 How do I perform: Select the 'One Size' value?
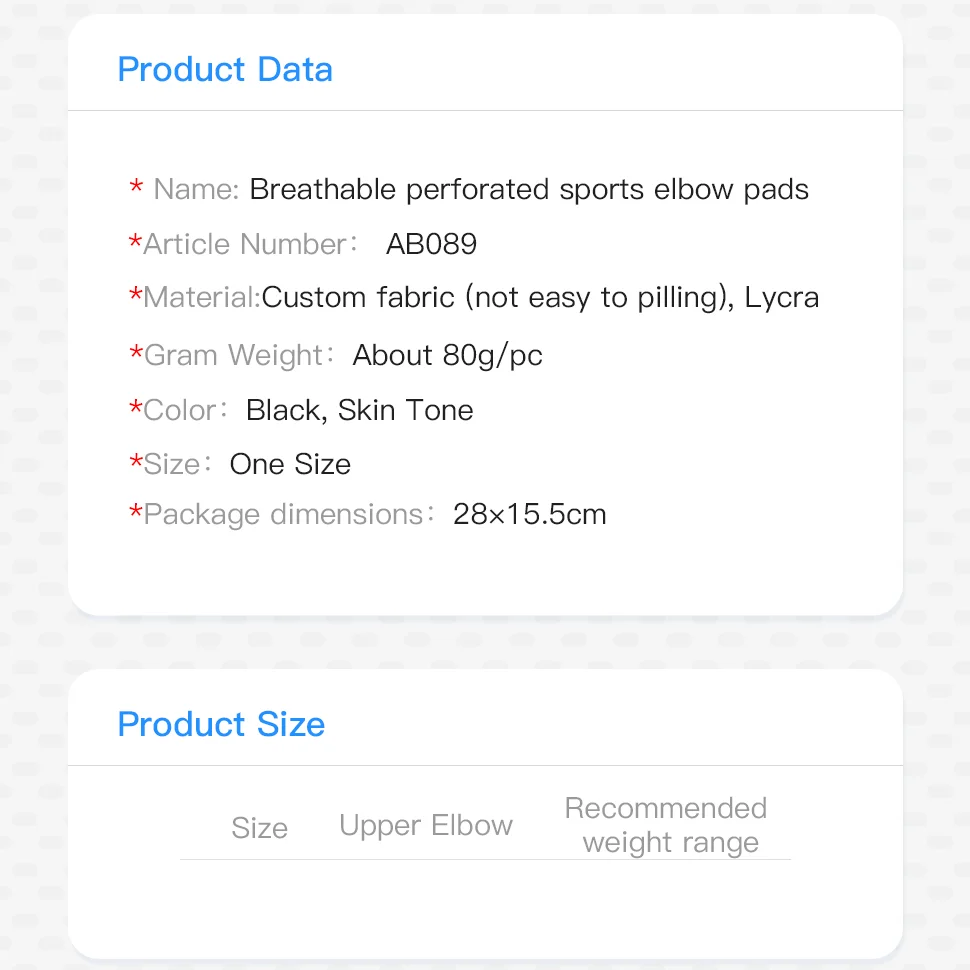tap(290, 464)
